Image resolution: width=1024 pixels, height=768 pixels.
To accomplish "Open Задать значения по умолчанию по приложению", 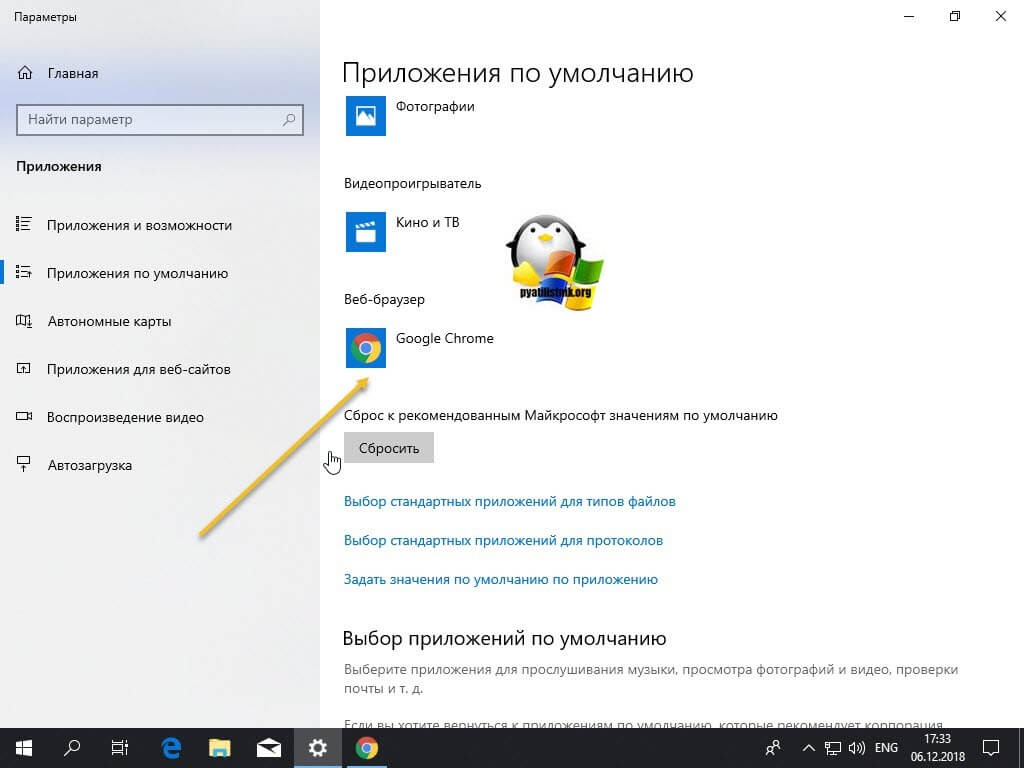I will point(500,579).
